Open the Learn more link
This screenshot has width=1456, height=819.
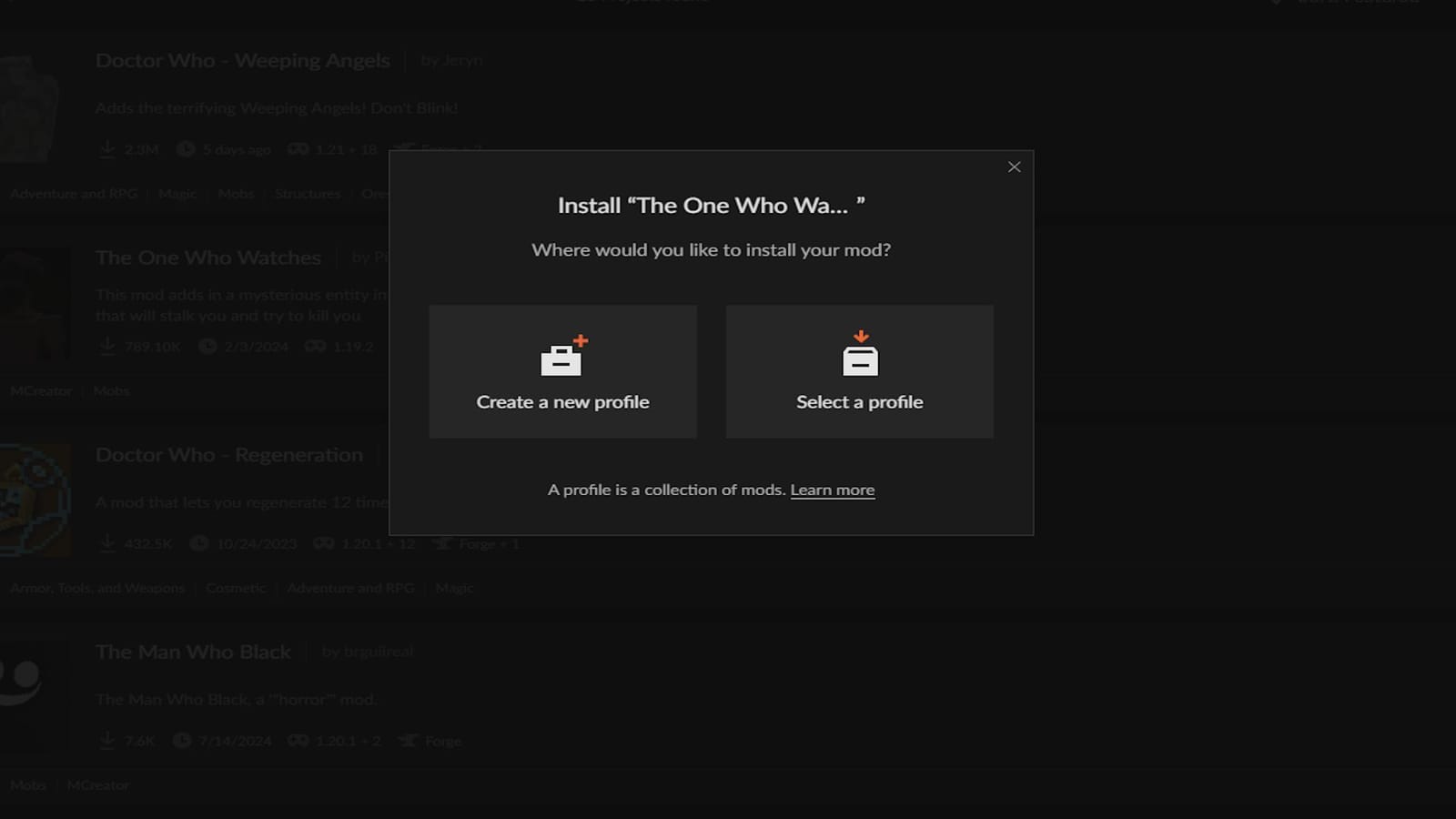pos(833,490)
